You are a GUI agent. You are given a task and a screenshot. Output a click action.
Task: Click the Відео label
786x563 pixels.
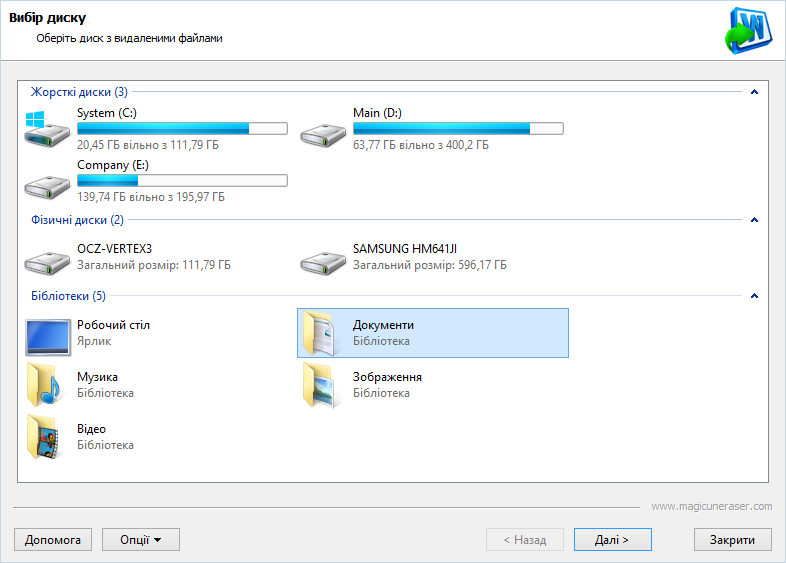(x=91, y=429)
